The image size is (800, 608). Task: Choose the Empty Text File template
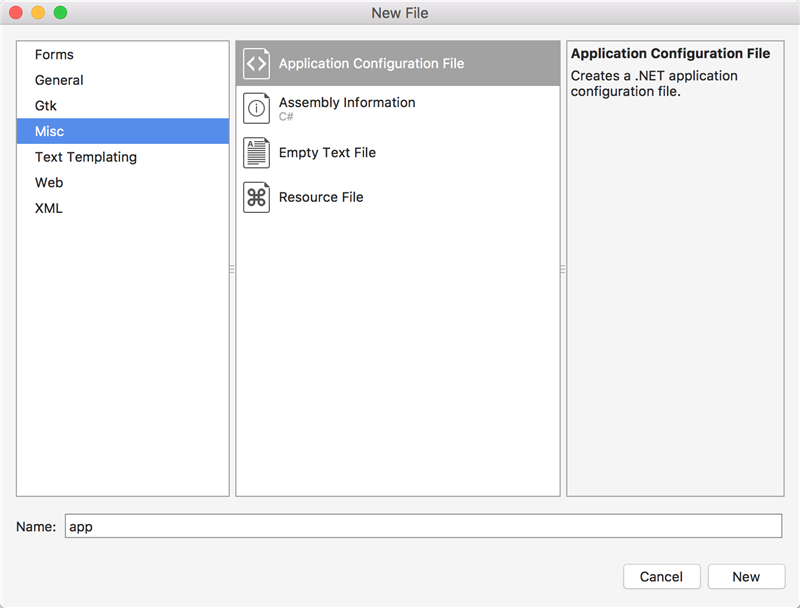[398, 153]
